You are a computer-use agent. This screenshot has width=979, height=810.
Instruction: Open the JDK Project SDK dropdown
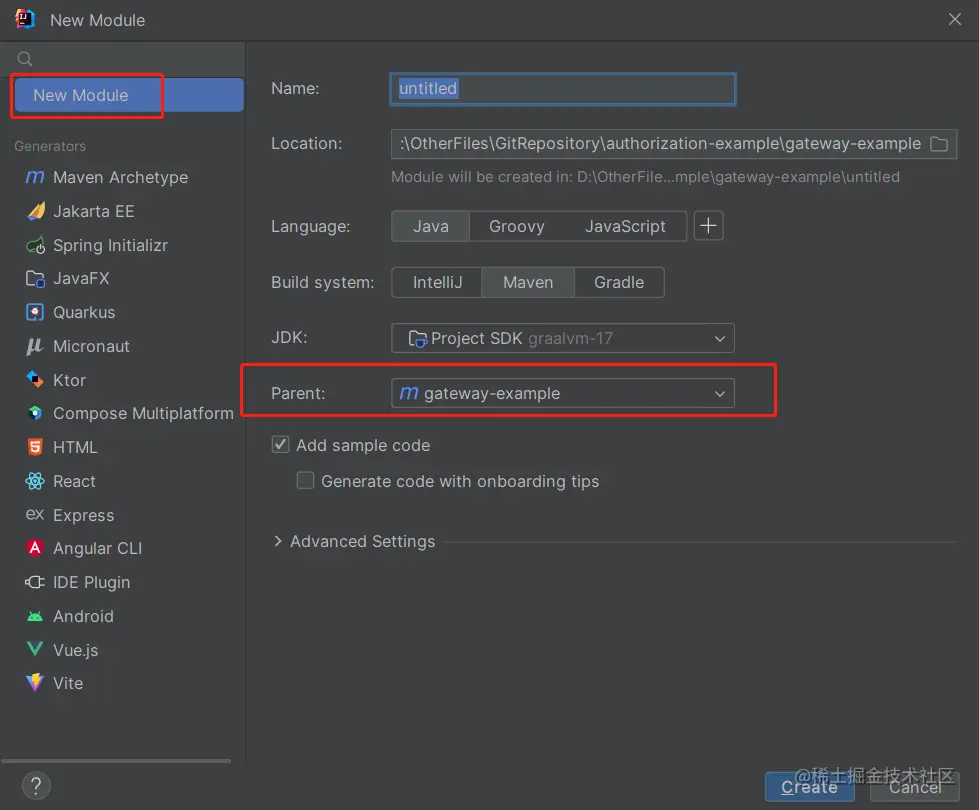[563, 338]
